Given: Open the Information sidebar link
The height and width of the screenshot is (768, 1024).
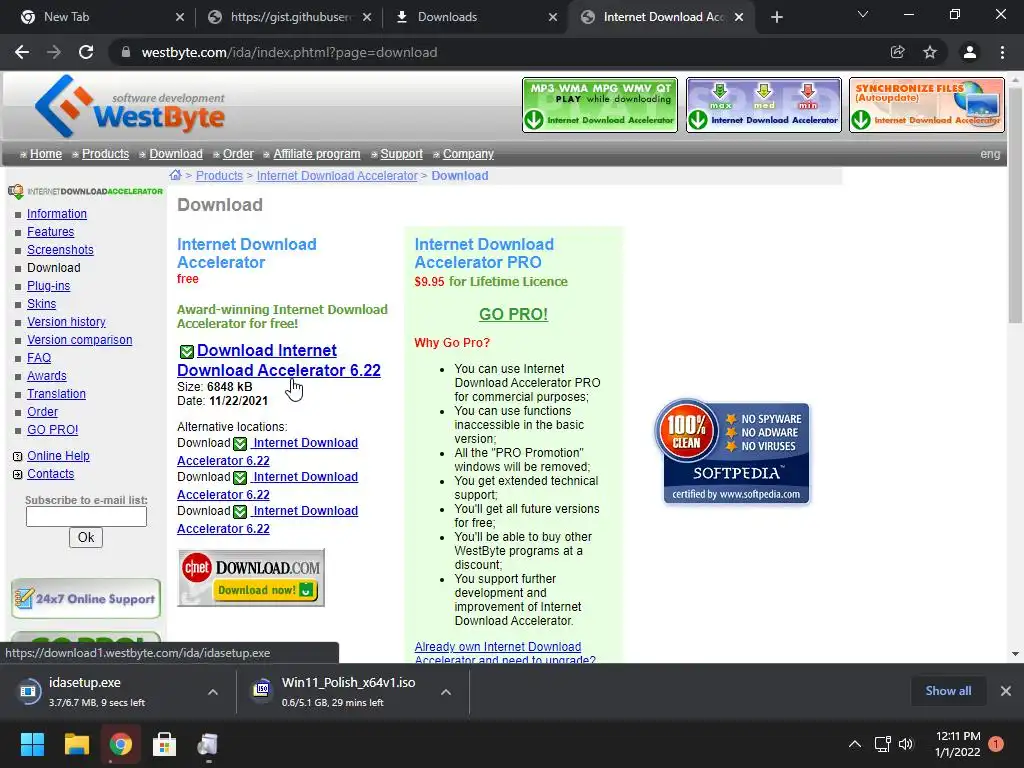Looking at the screenshot, I should coord(57,214).
